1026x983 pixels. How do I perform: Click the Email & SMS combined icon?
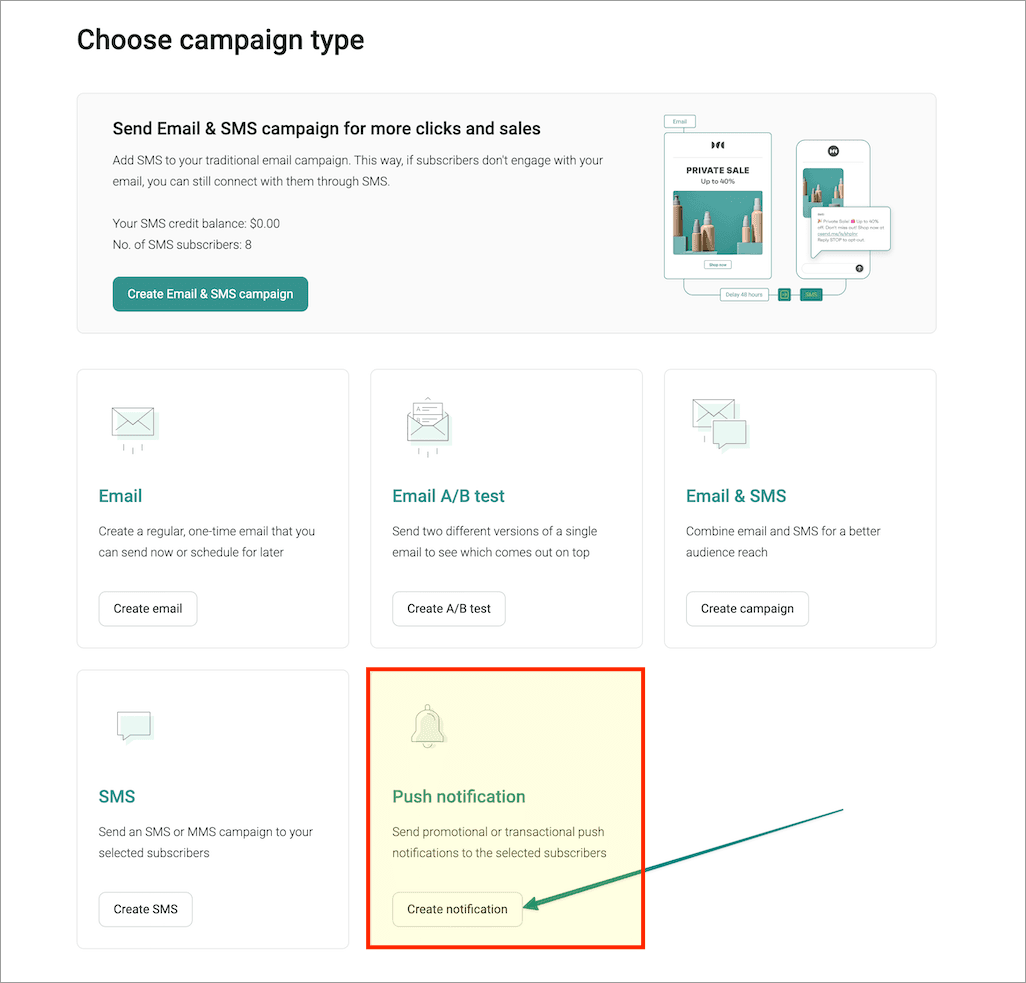(x=720, y=426)
